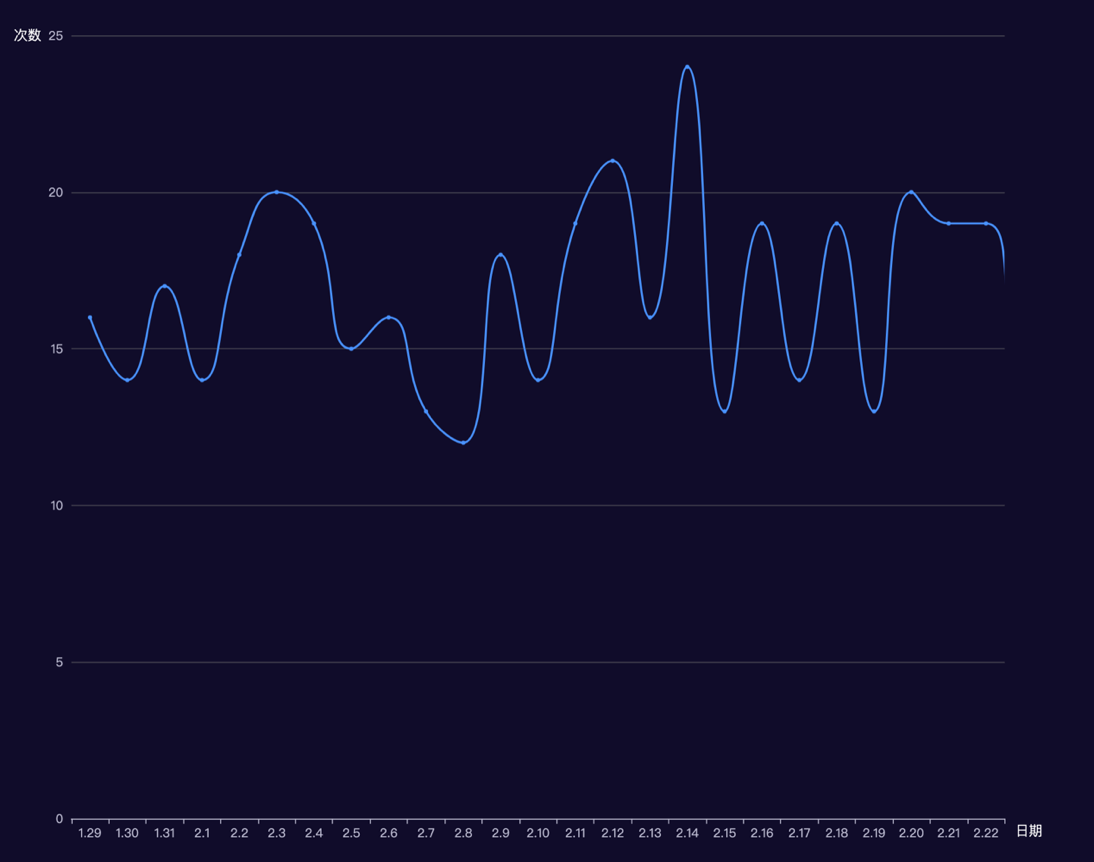Click the 次数 y-axis title

pyautogui.click(x=27, y=36)
